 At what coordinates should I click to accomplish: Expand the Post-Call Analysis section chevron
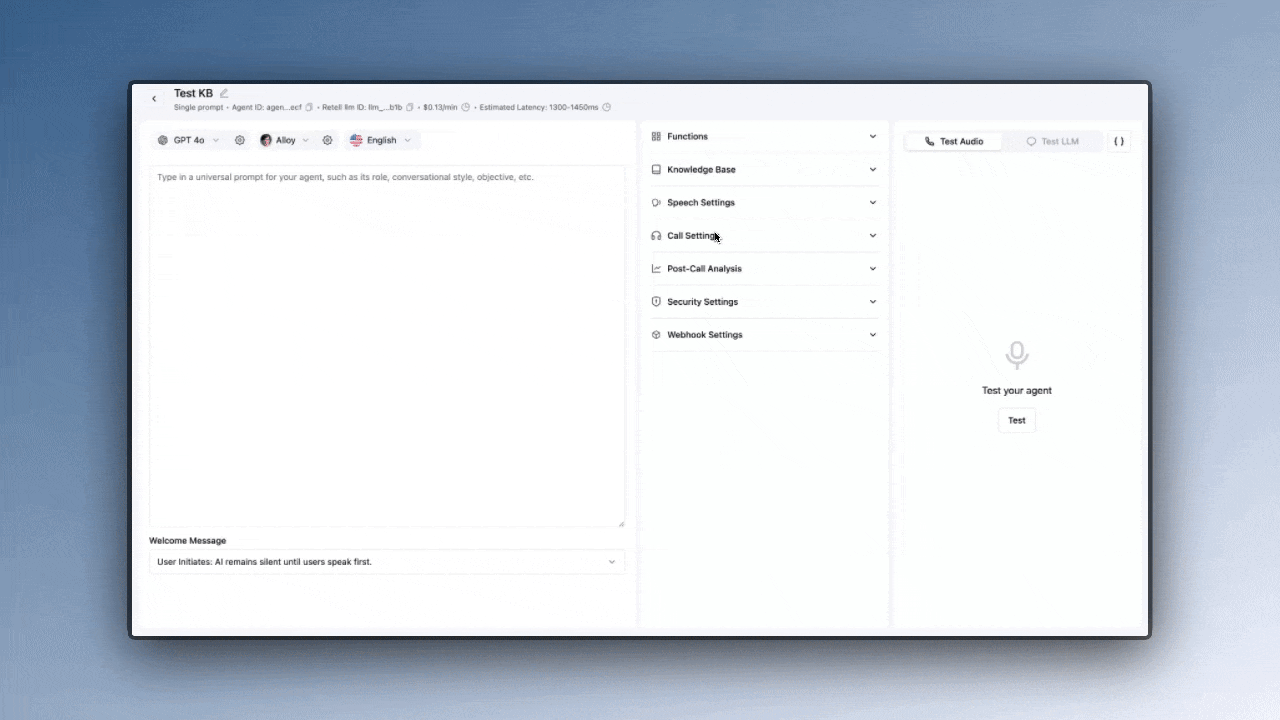[x=873, y=268]
